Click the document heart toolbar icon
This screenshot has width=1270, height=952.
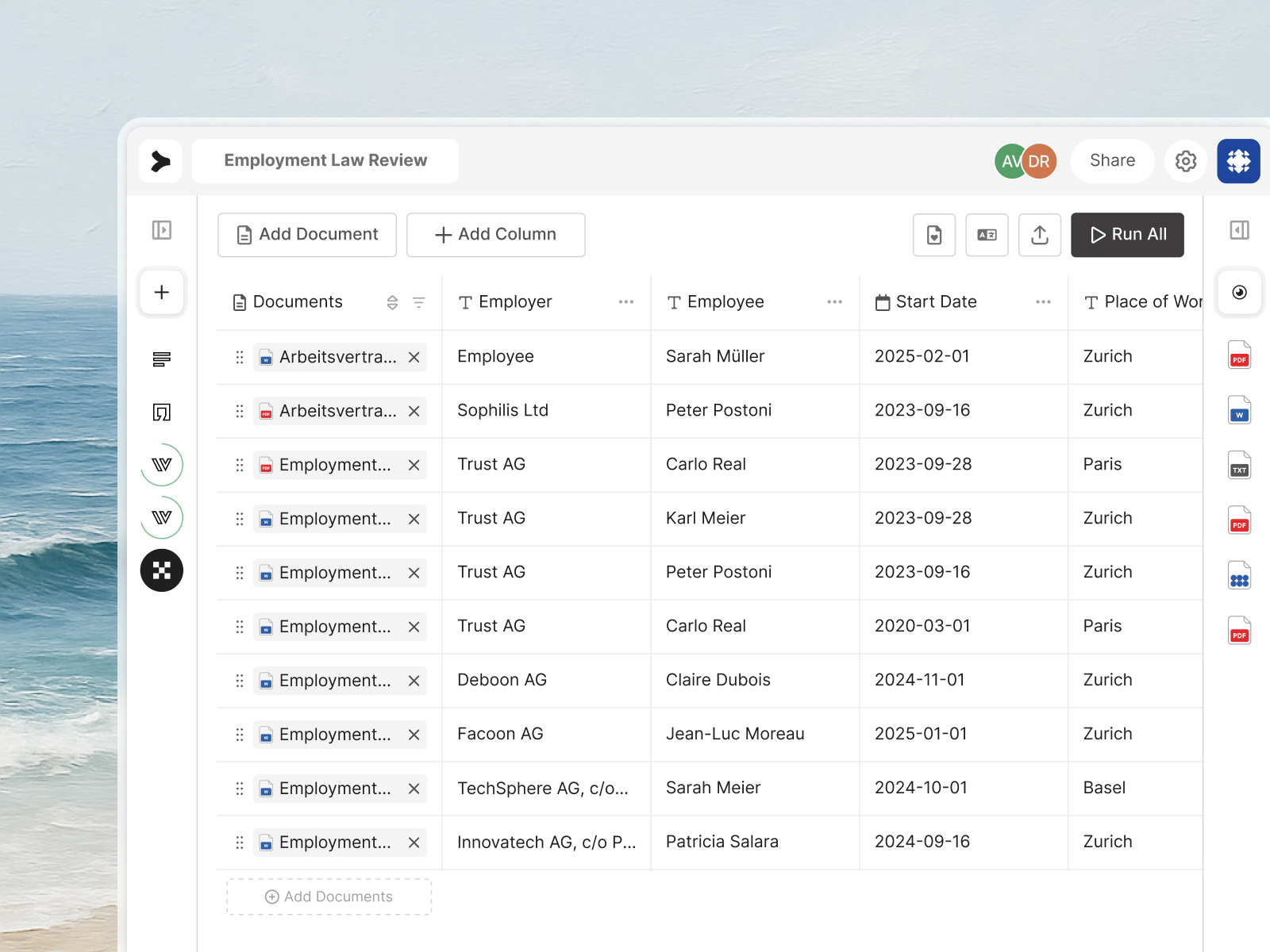pos(934,235)
